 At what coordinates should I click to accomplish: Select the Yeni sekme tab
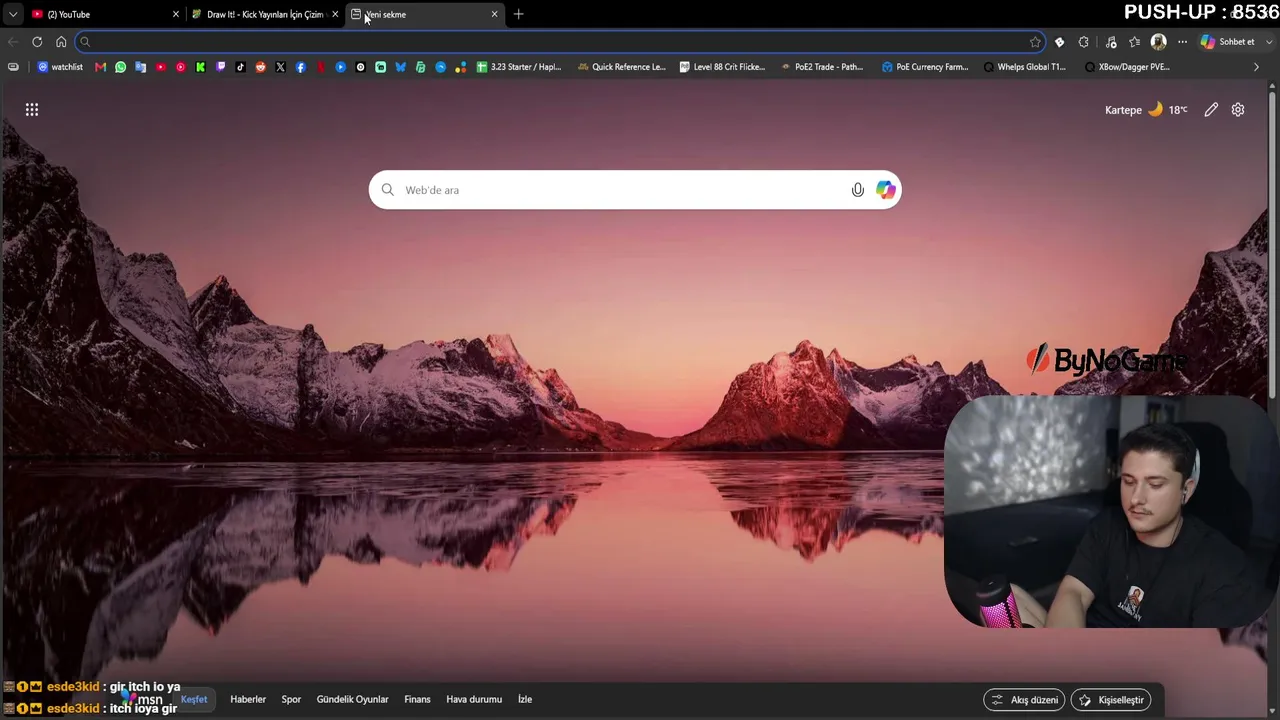point(424,14)
